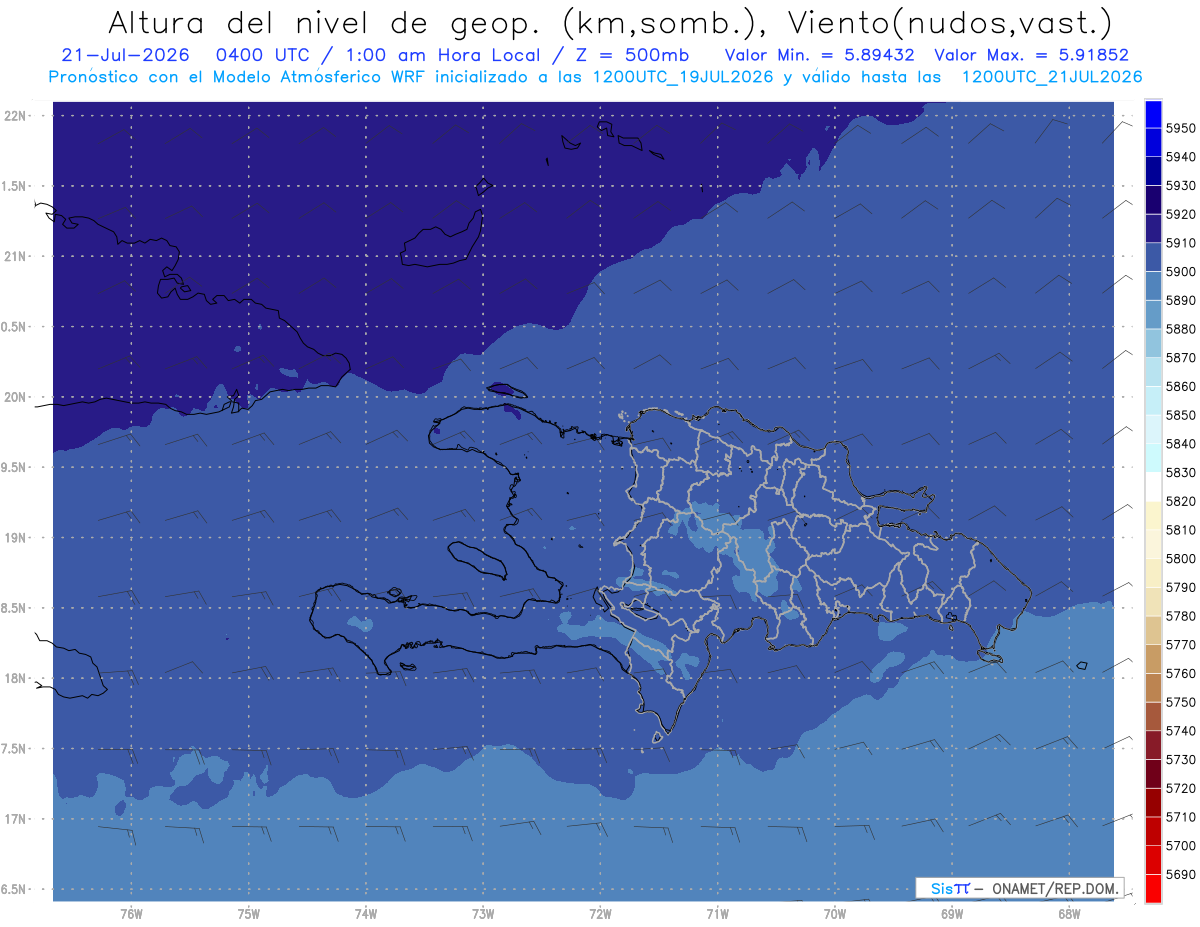Image resolution: width=1200 pixels, height=927 pixels.
Task: Click the 71W longitude label
Action: pos(717,914)
